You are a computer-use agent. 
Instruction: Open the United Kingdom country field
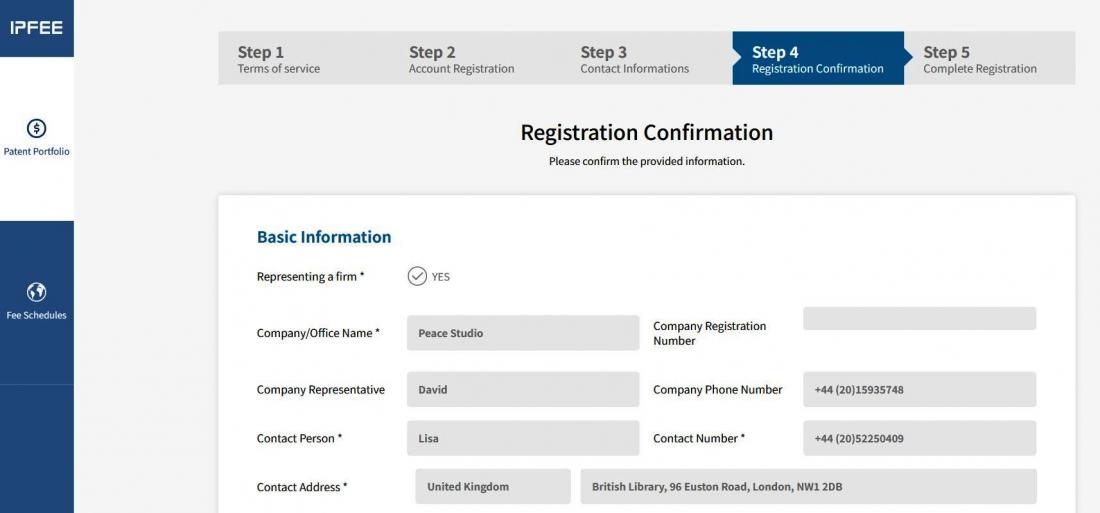tap(492, 487)
